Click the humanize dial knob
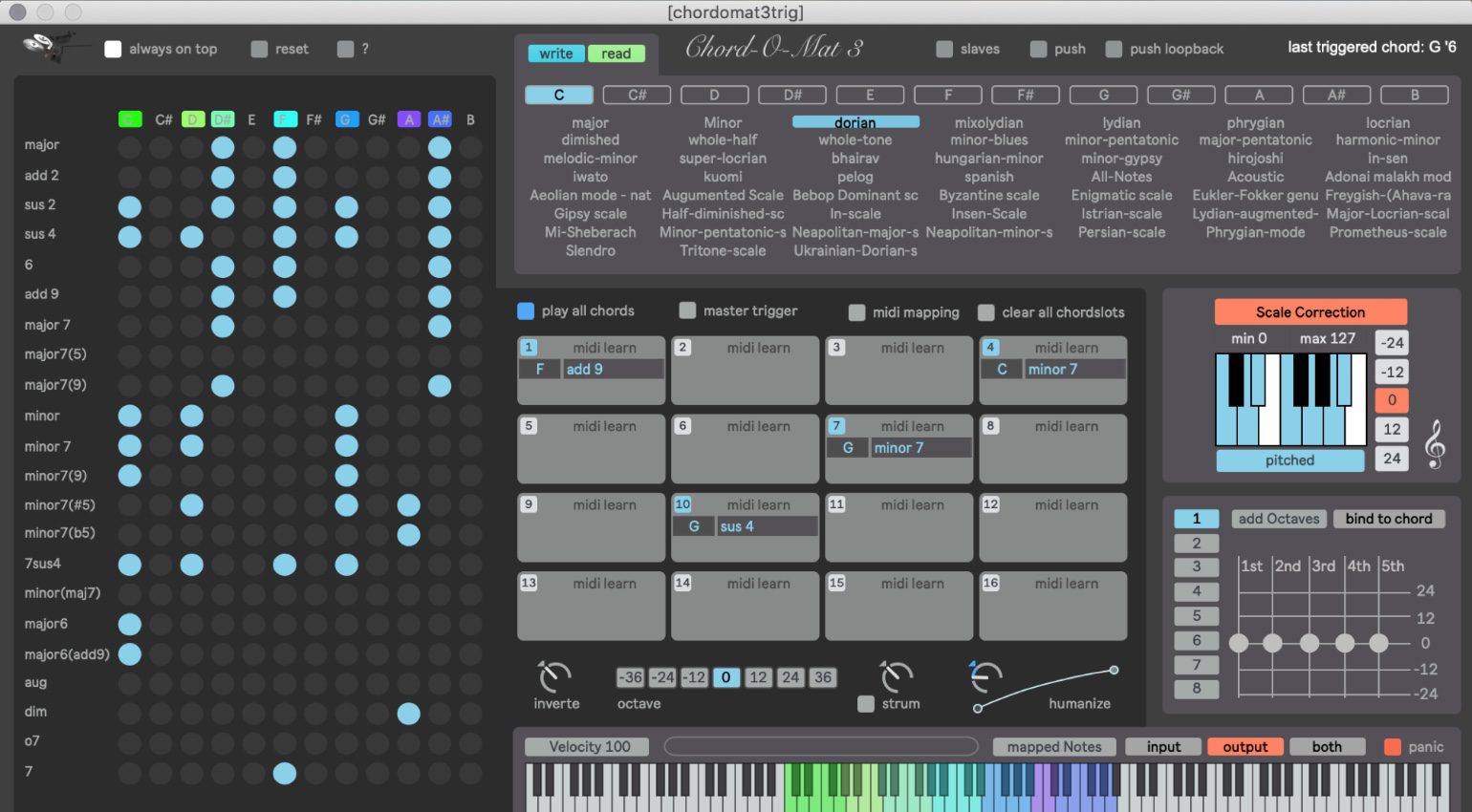The image size is (1472, 812). [985, 676]
